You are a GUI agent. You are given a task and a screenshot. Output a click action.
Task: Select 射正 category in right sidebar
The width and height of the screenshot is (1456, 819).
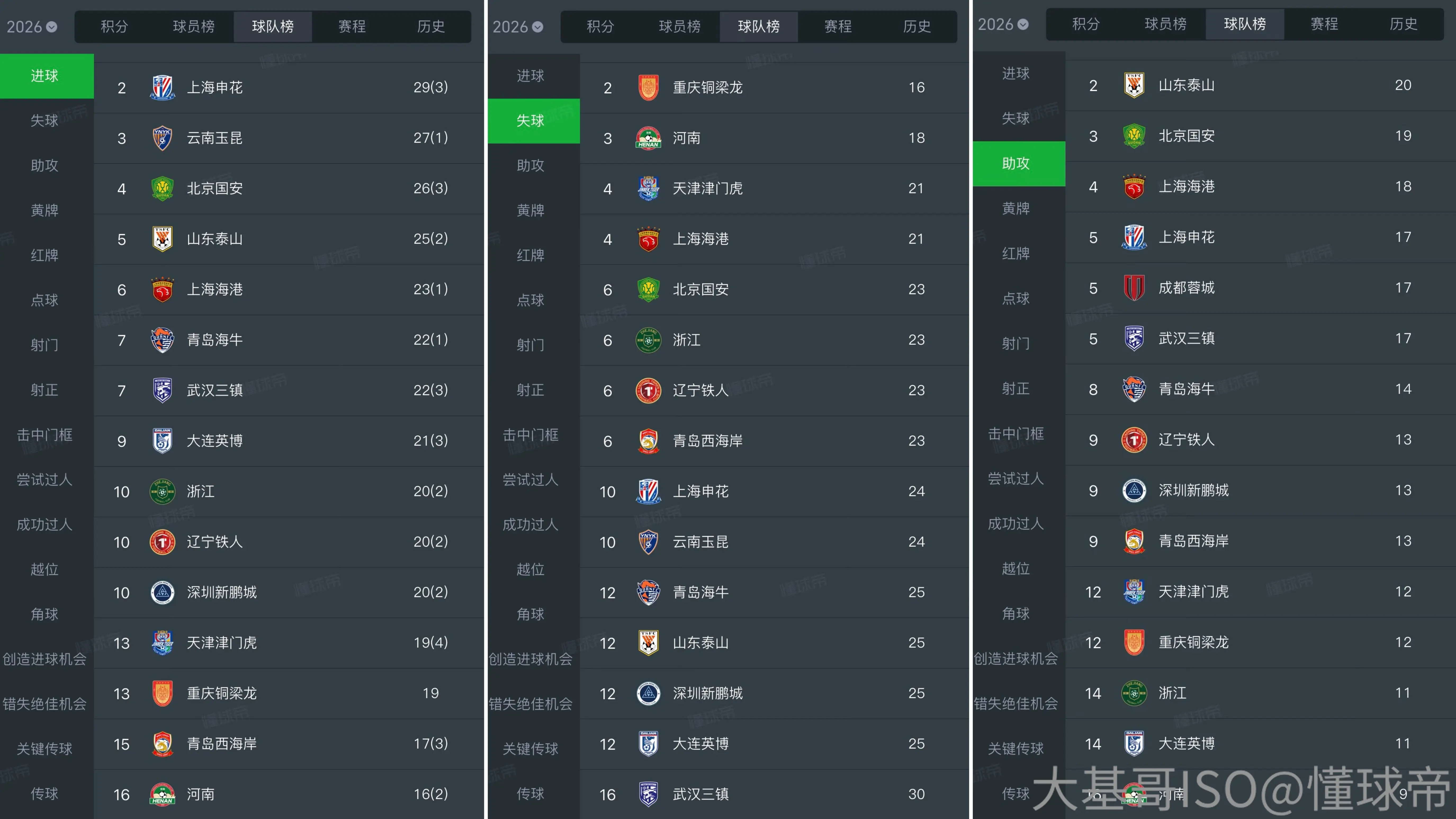click(1016, 388)
